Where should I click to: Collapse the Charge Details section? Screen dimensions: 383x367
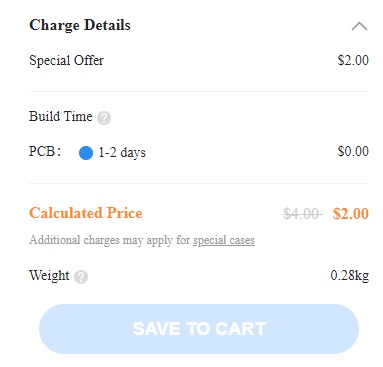359,26
